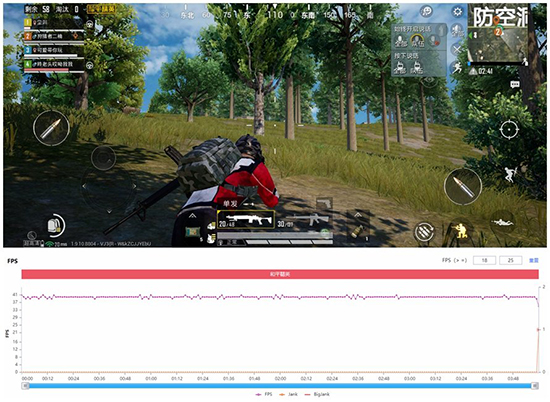Screen dimensions: 550x402
Task: Tap the right-side fire bullet button
Action: pos(463,186)
